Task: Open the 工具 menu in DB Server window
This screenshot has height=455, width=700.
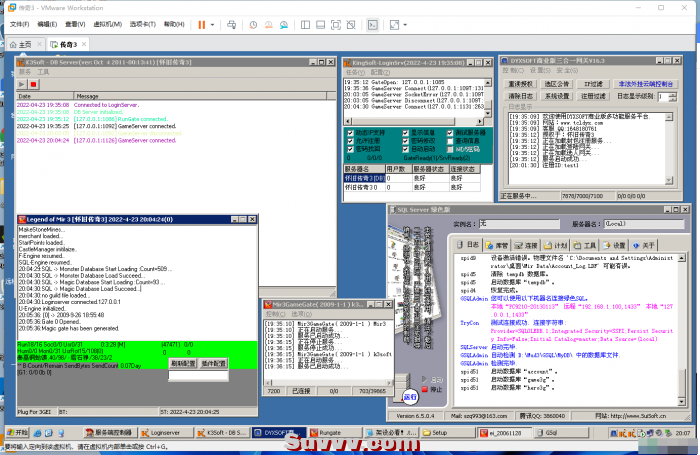Action: 43,72
